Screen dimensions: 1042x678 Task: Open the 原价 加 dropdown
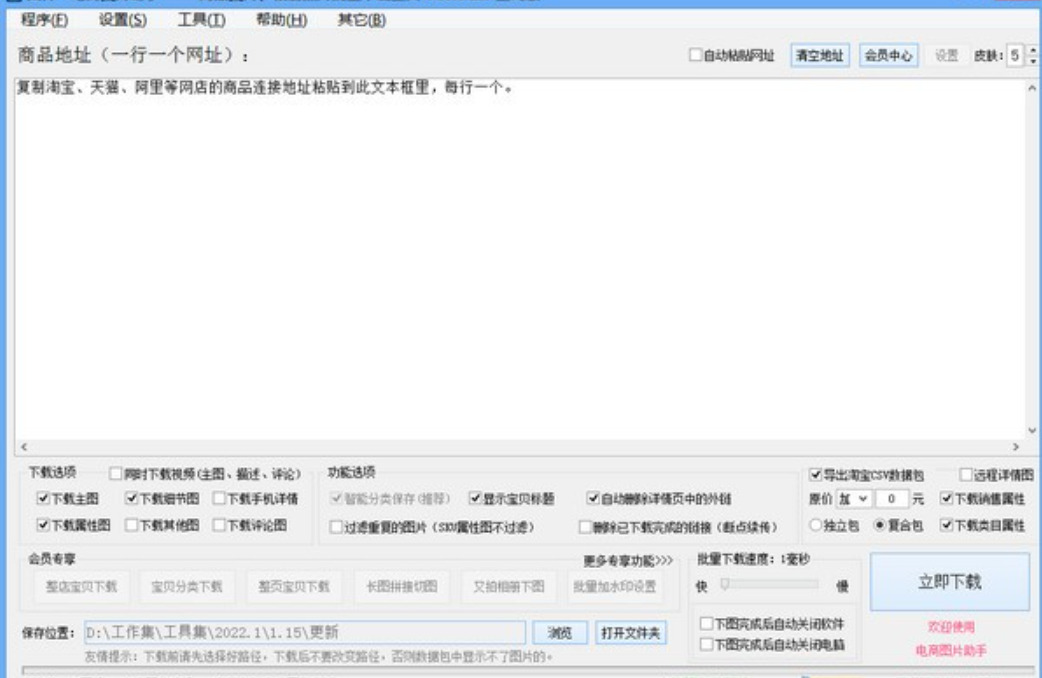point(853,499)
